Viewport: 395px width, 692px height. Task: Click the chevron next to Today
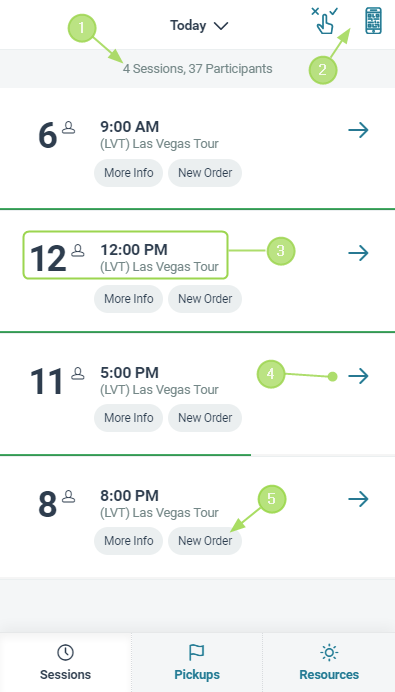click(221, 26)
